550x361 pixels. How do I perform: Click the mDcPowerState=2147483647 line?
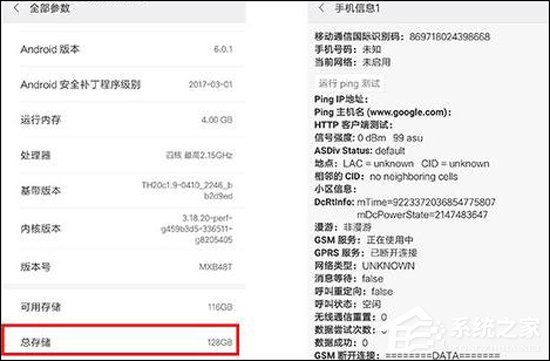pos(422,215)
